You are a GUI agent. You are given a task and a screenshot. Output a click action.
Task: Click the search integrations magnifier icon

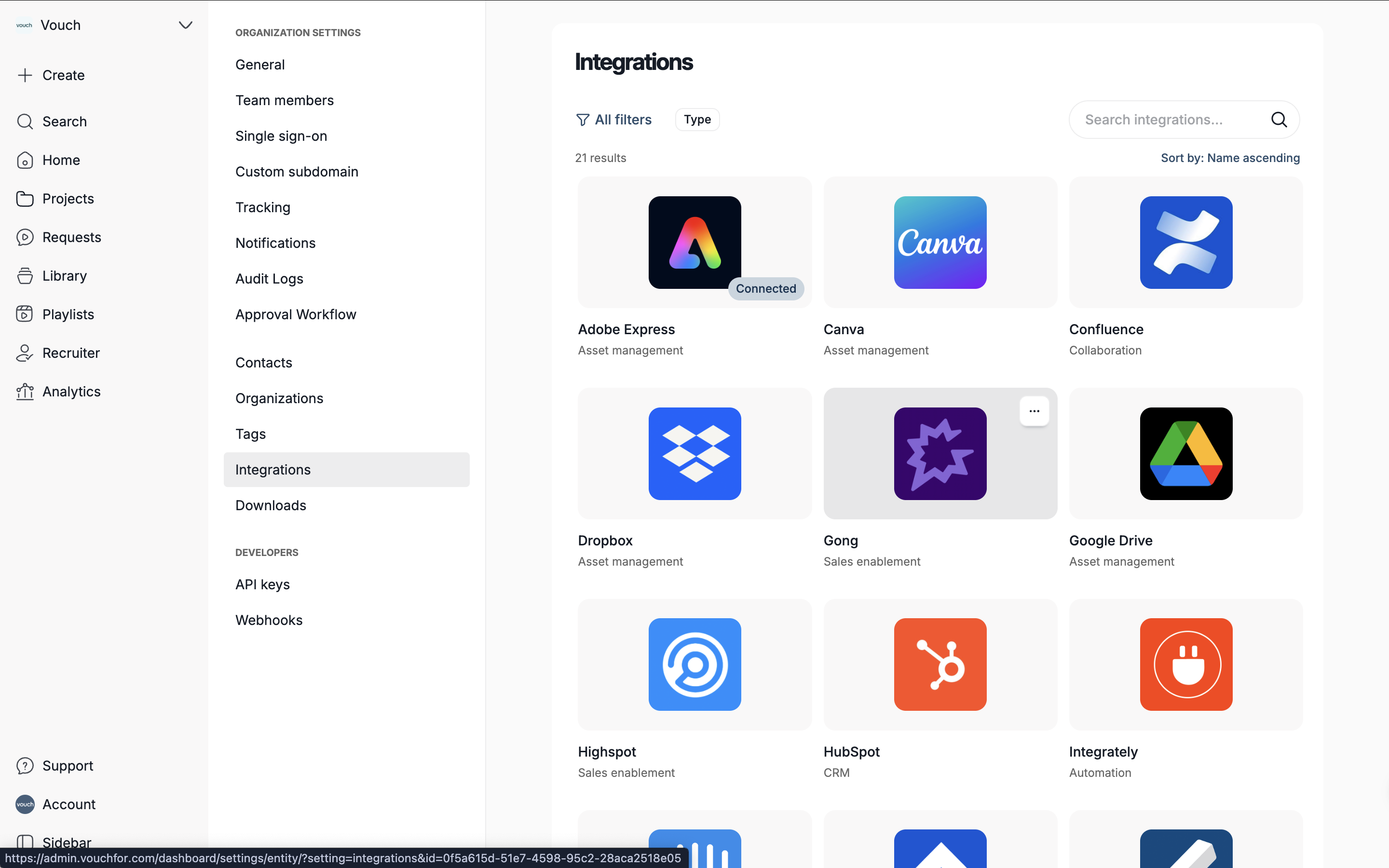(x=1278, y=120)
